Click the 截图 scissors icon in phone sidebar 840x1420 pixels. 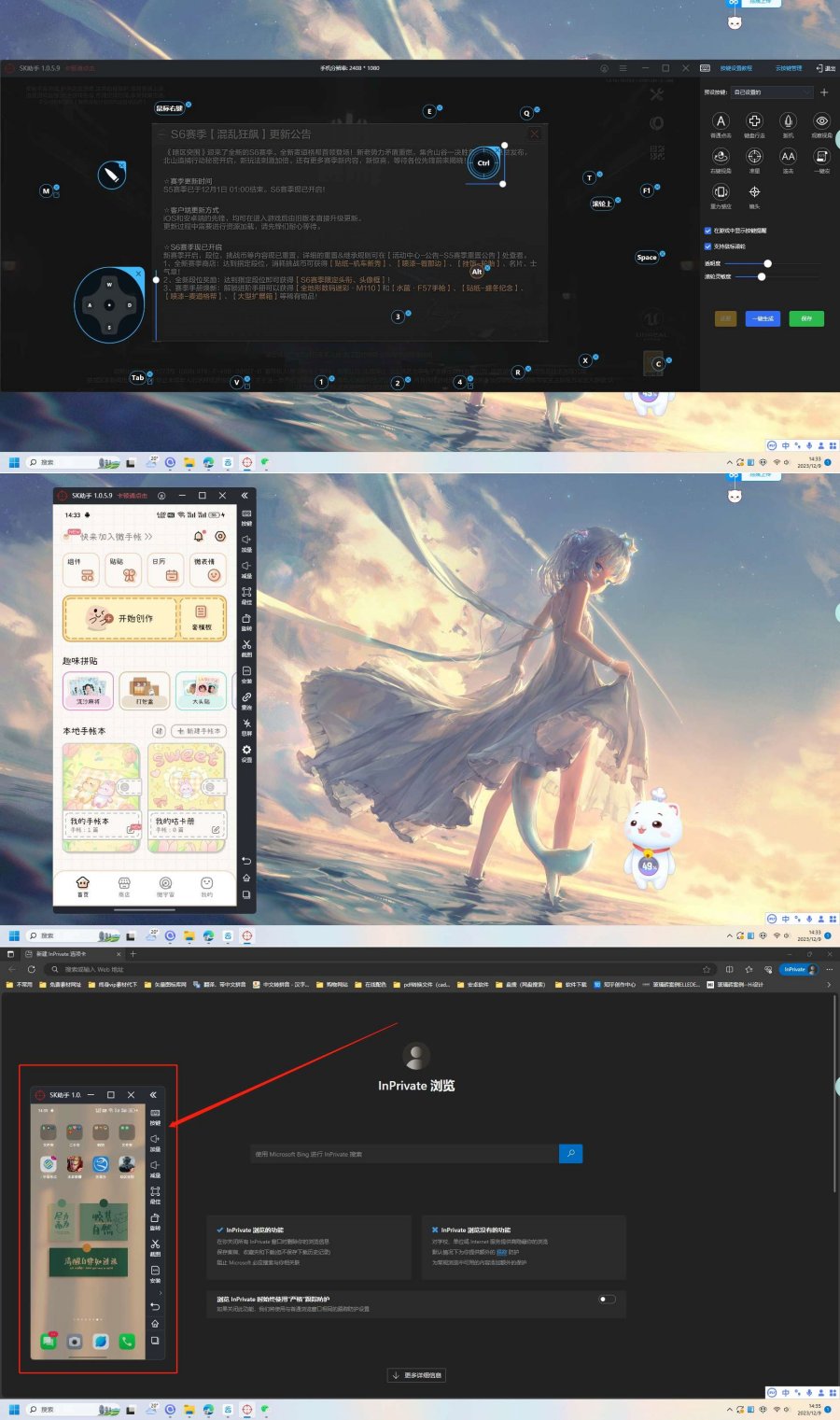point(246,645)
